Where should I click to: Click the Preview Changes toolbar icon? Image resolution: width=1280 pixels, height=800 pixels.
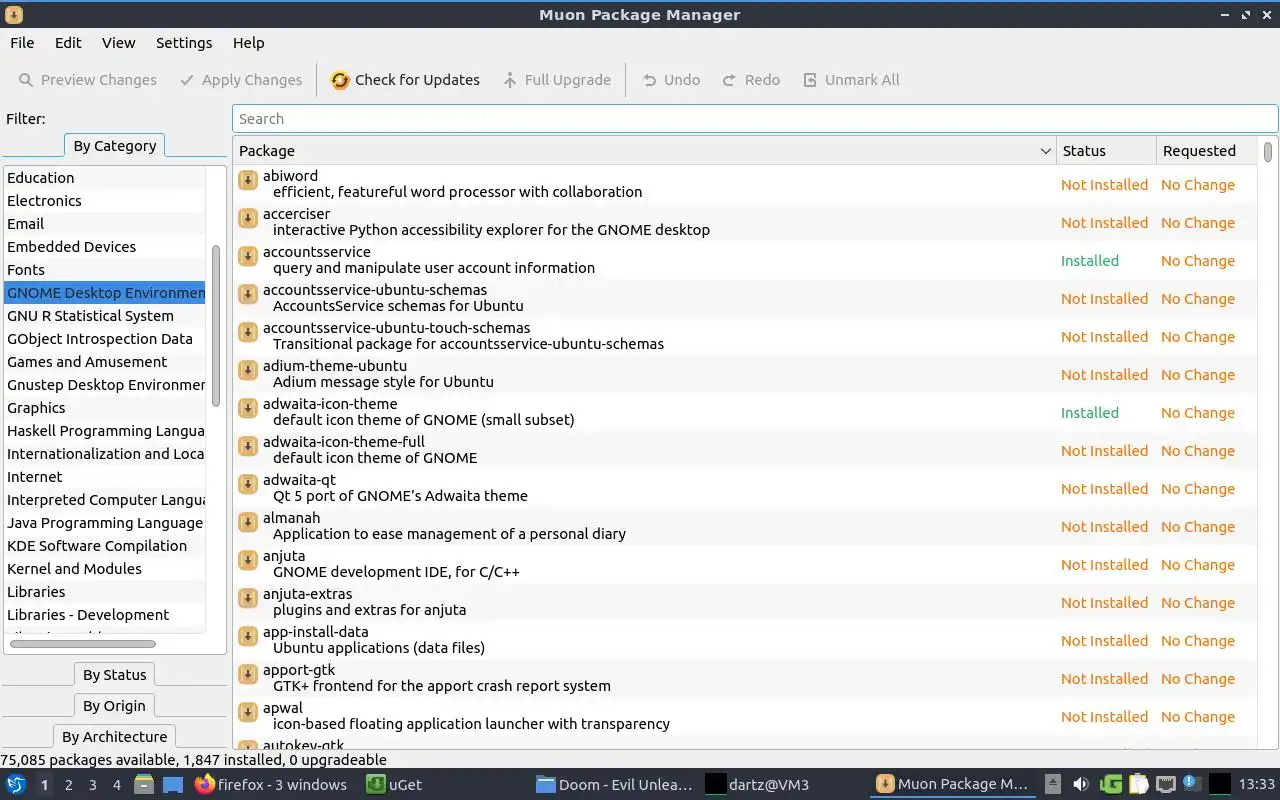click(25, 80)
